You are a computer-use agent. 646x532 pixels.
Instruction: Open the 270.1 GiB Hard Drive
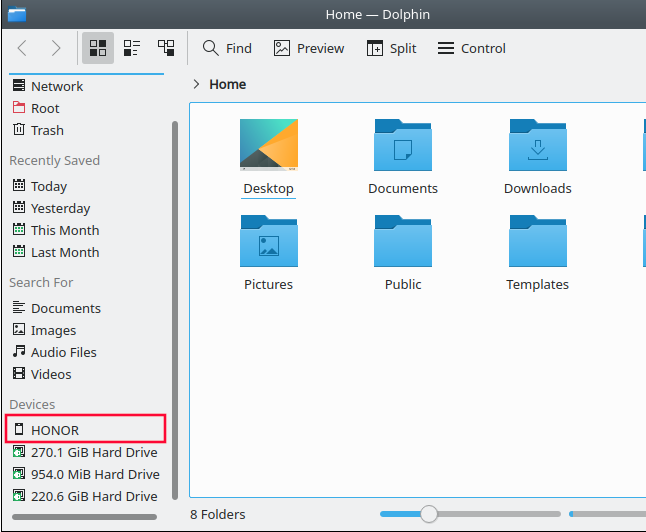click(86, 452)
